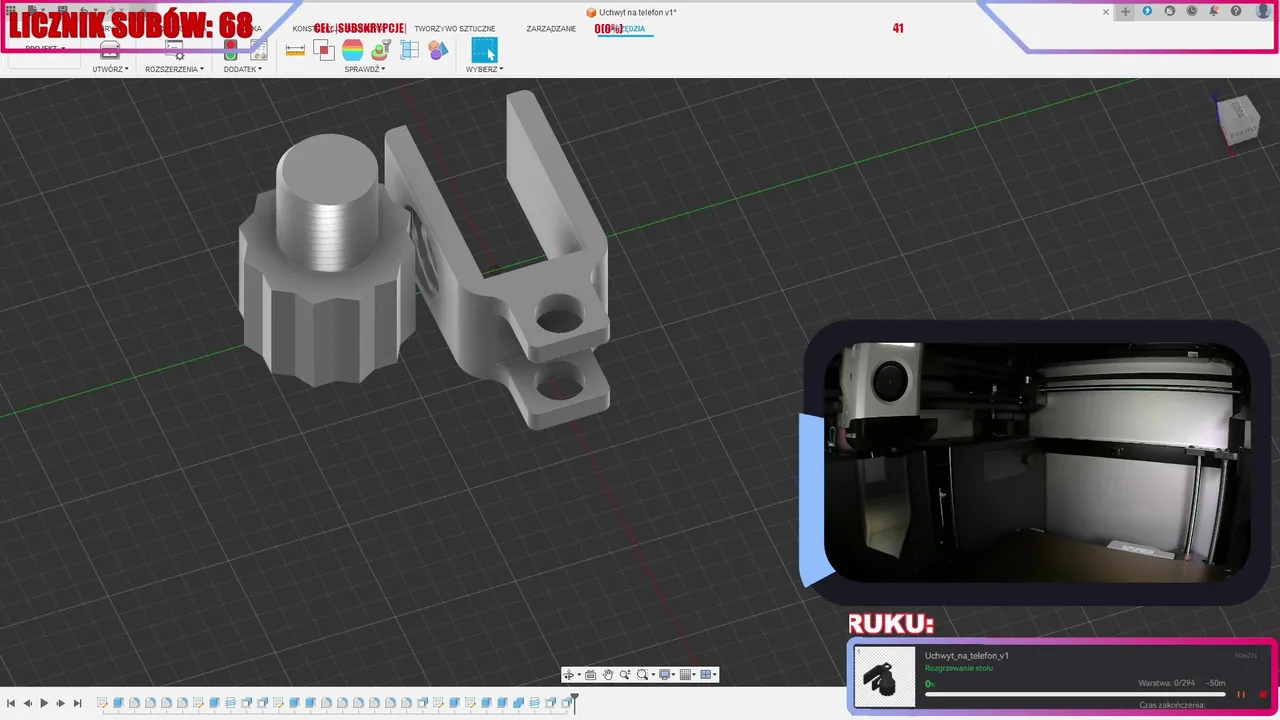This screenshot has width=1280, height=720.
Task: Open the user profile avatar
Action: (1263, 11)
